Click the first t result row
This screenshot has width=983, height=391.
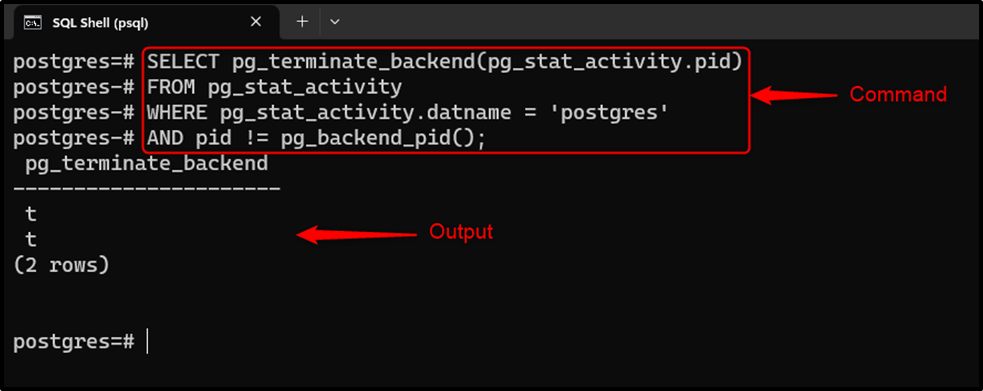pyautogui.click(x=31, y=215)
